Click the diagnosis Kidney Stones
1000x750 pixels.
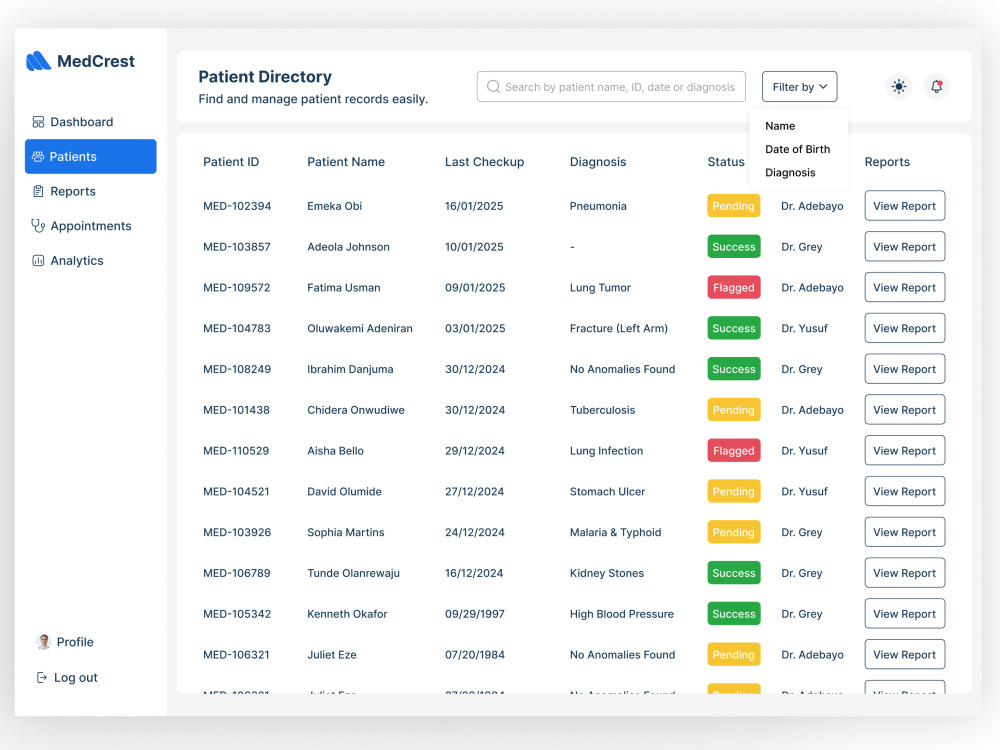(607, 573)
